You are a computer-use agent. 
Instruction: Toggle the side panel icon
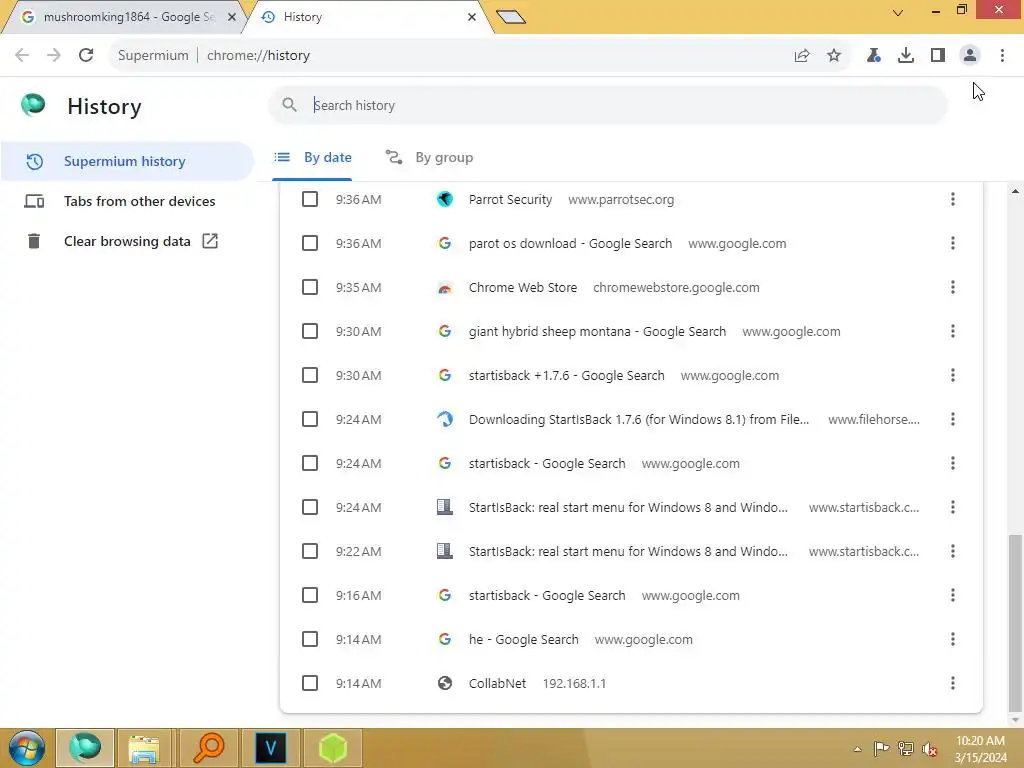938,56
